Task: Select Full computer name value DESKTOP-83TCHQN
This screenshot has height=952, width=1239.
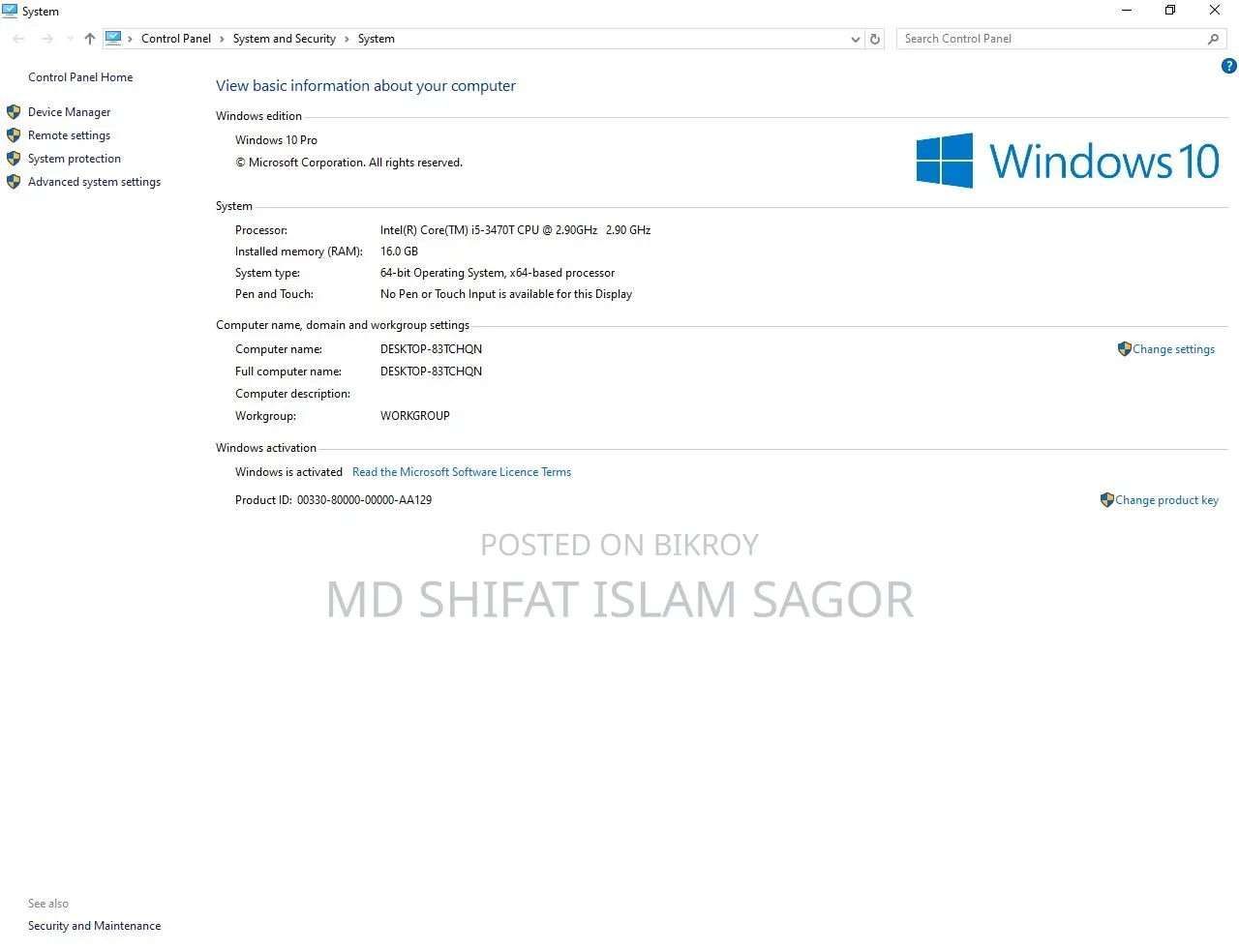Action: 431,372
